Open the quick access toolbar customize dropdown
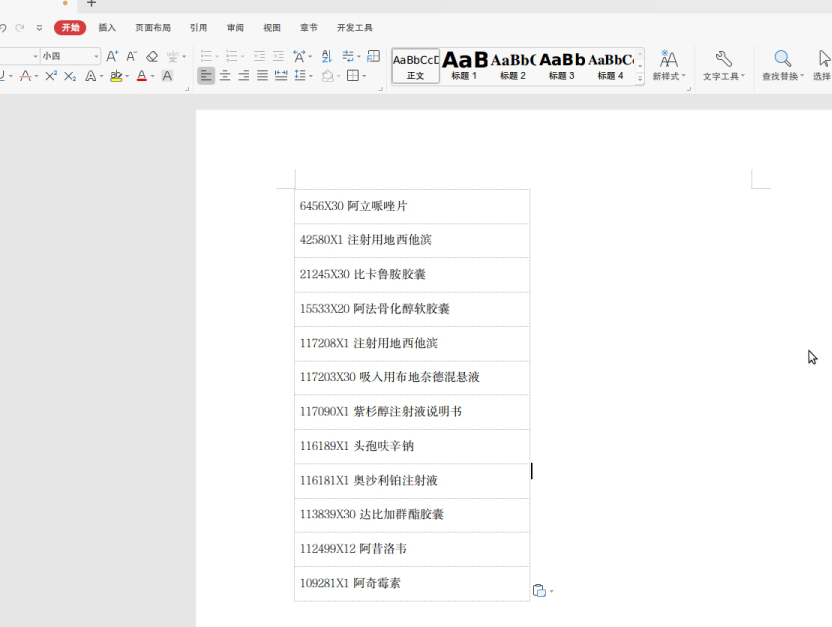The image size is (832, 627). [x=39, y=28]
